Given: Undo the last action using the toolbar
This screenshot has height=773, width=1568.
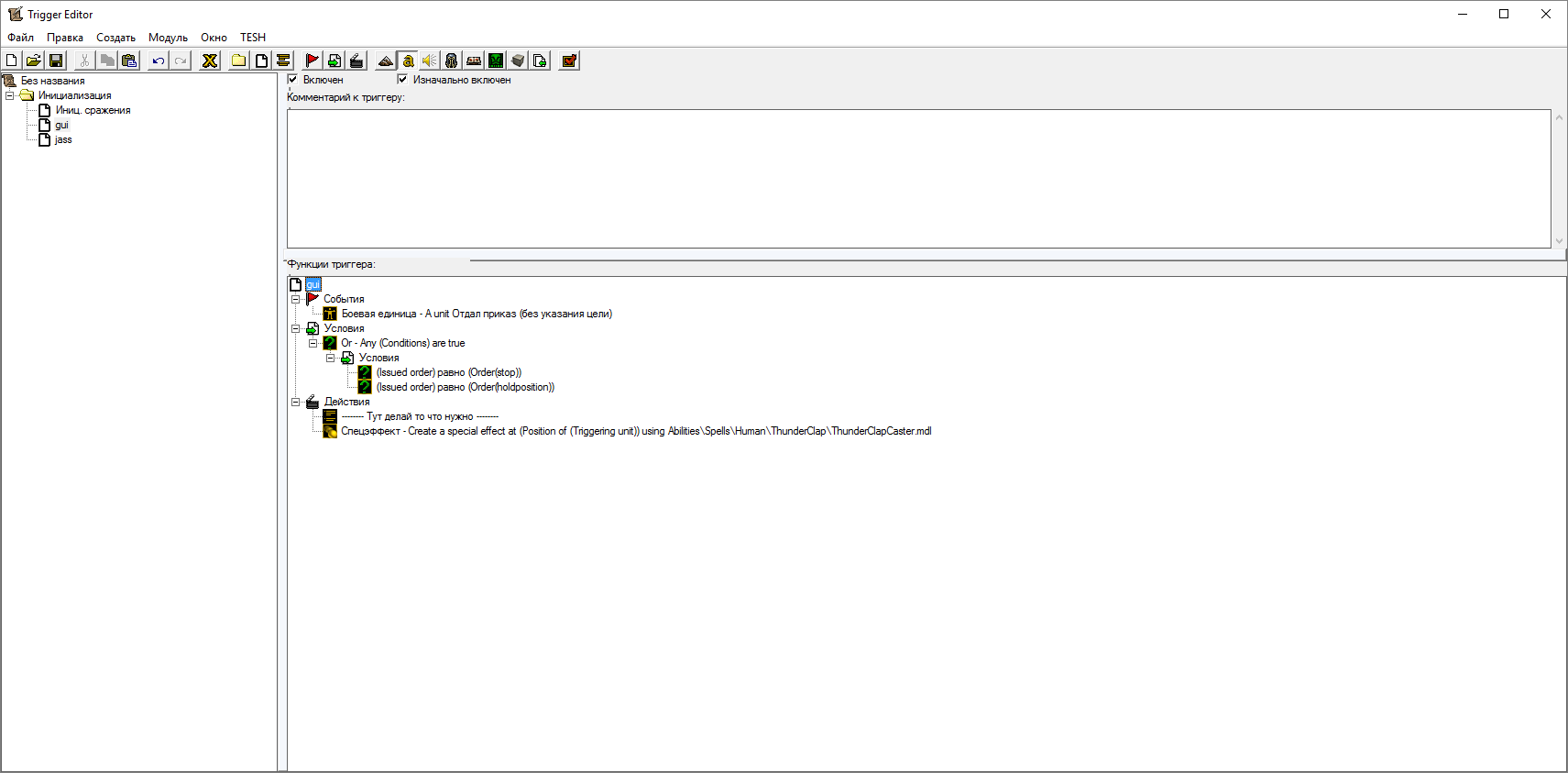Looking at the screenshot, I should point(159,61).
